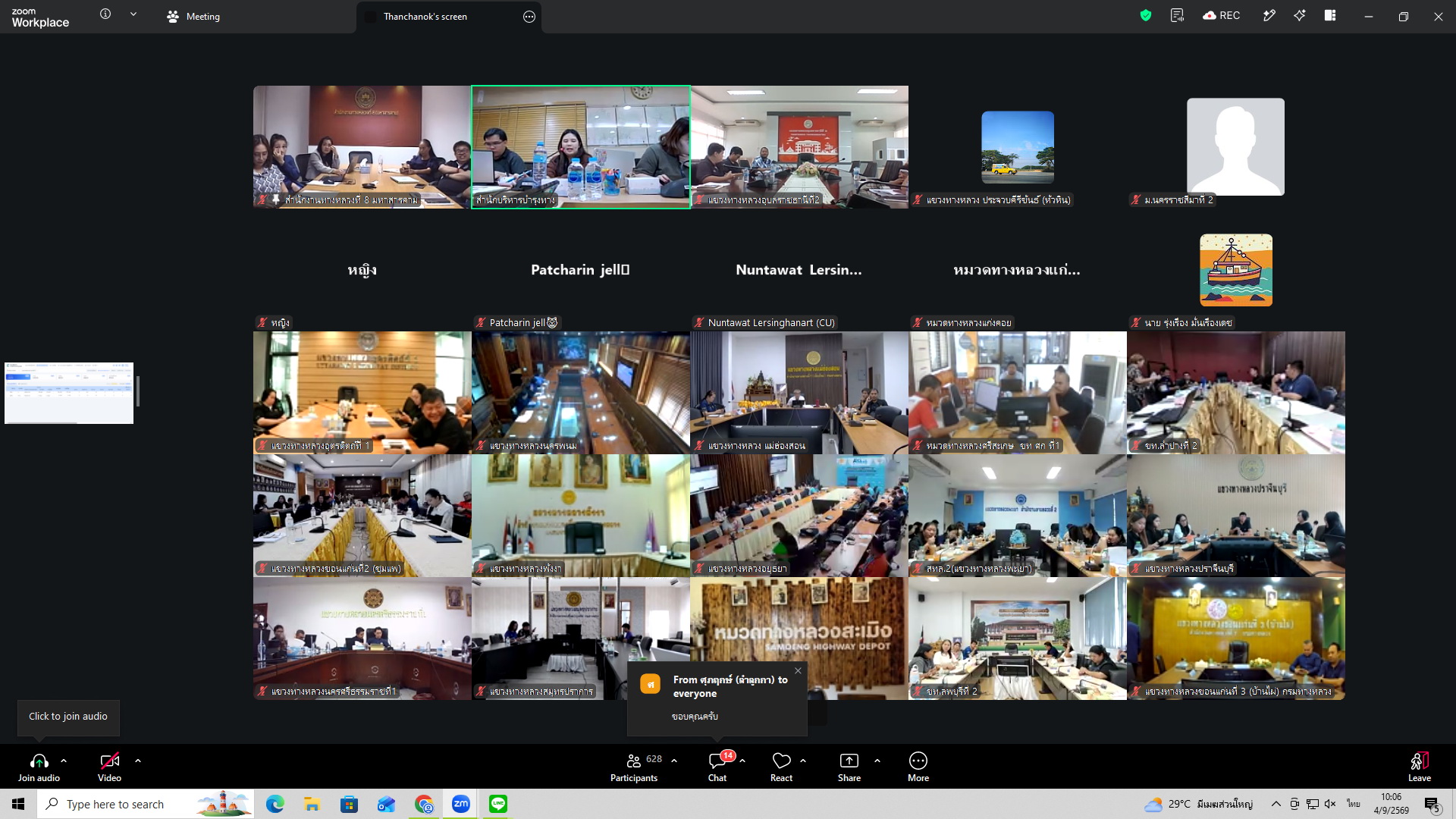
Task: Share your screen with Share button
Action: tap(849, 767)
